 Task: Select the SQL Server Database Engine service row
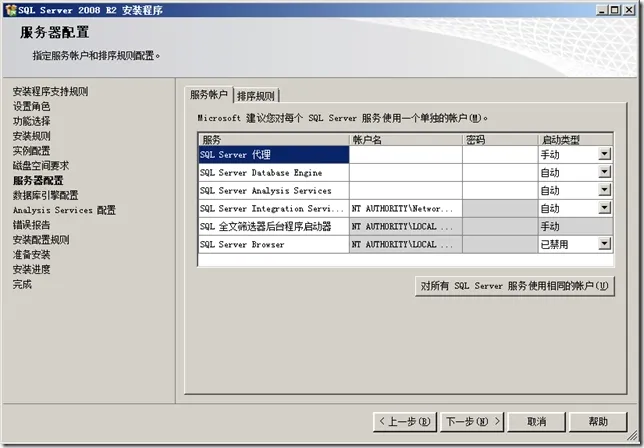click(x=274, y=172)
